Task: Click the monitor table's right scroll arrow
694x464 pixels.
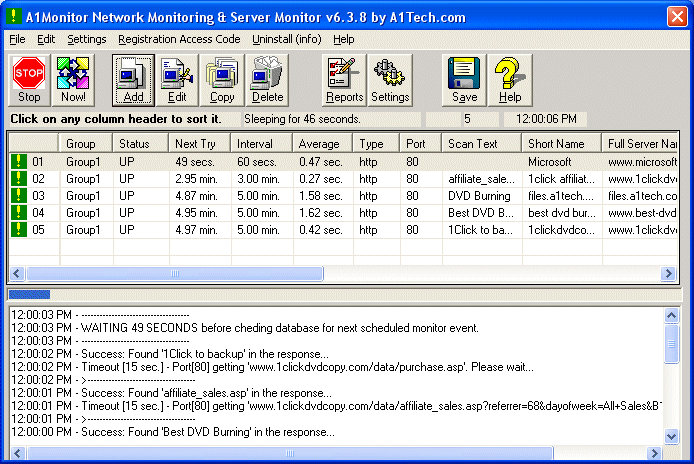Action: click(668, 273)
